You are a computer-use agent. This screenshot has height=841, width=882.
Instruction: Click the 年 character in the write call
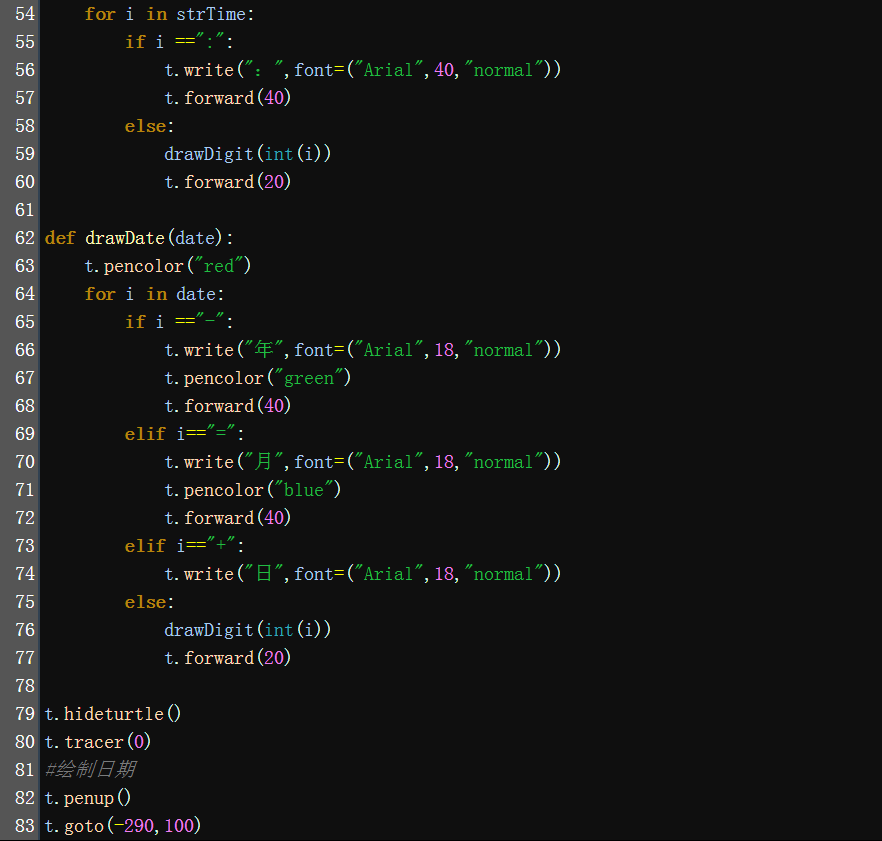pyautogui.click(x=263, y=350)
